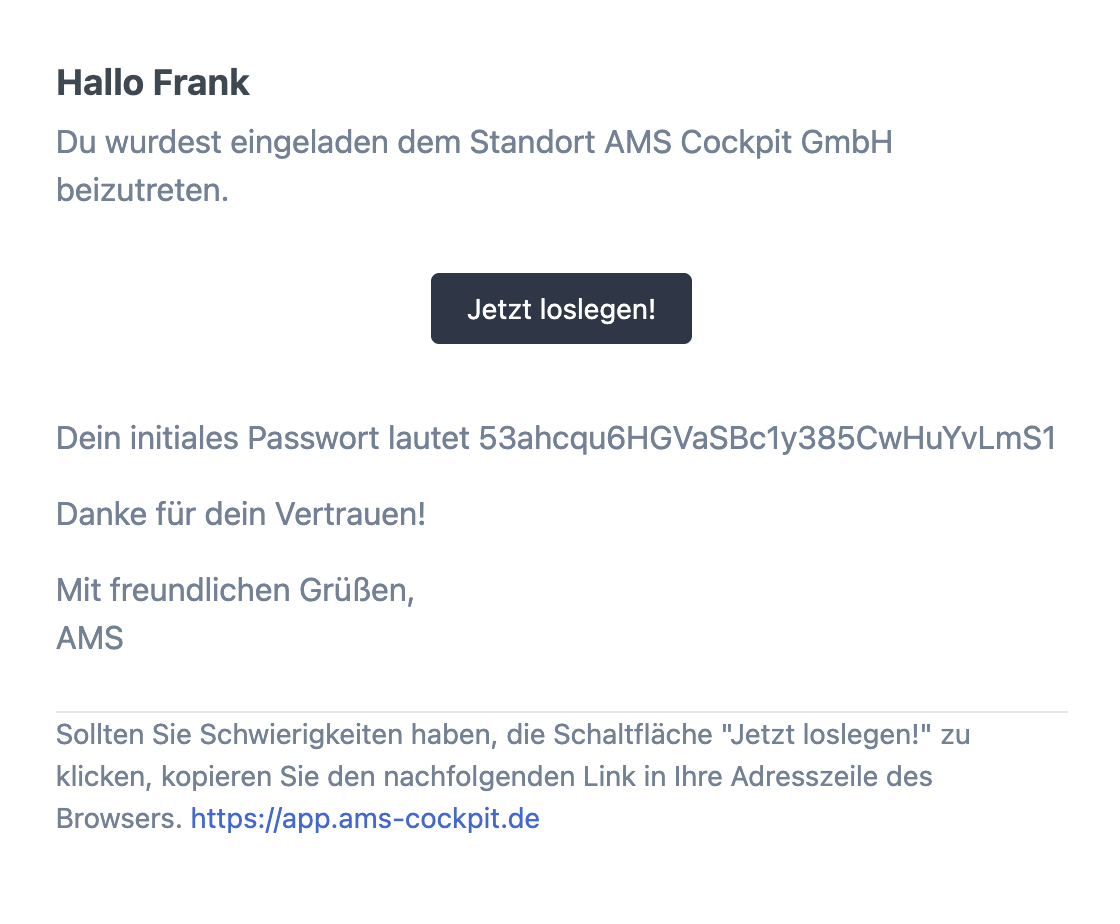Click the "Jetzt loslegen!" button

click(560, 309)
